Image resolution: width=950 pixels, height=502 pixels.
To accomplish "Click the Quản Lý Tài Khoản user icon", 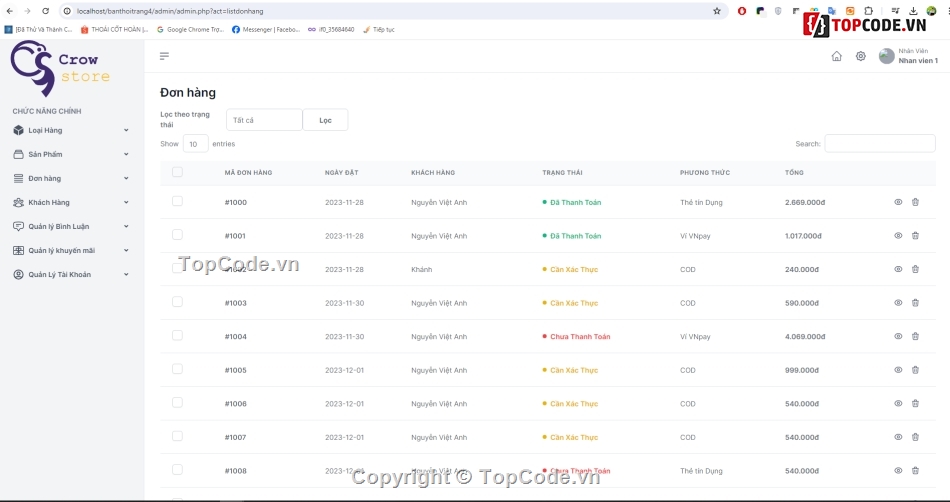I will click(18, 274).
